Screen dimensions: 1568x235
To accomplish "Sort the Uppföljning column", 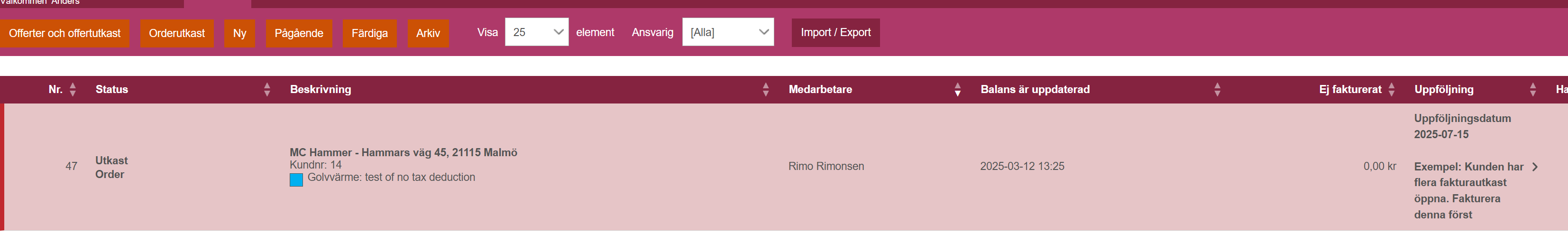I will pyautogui.click(x=1532, y=90).
